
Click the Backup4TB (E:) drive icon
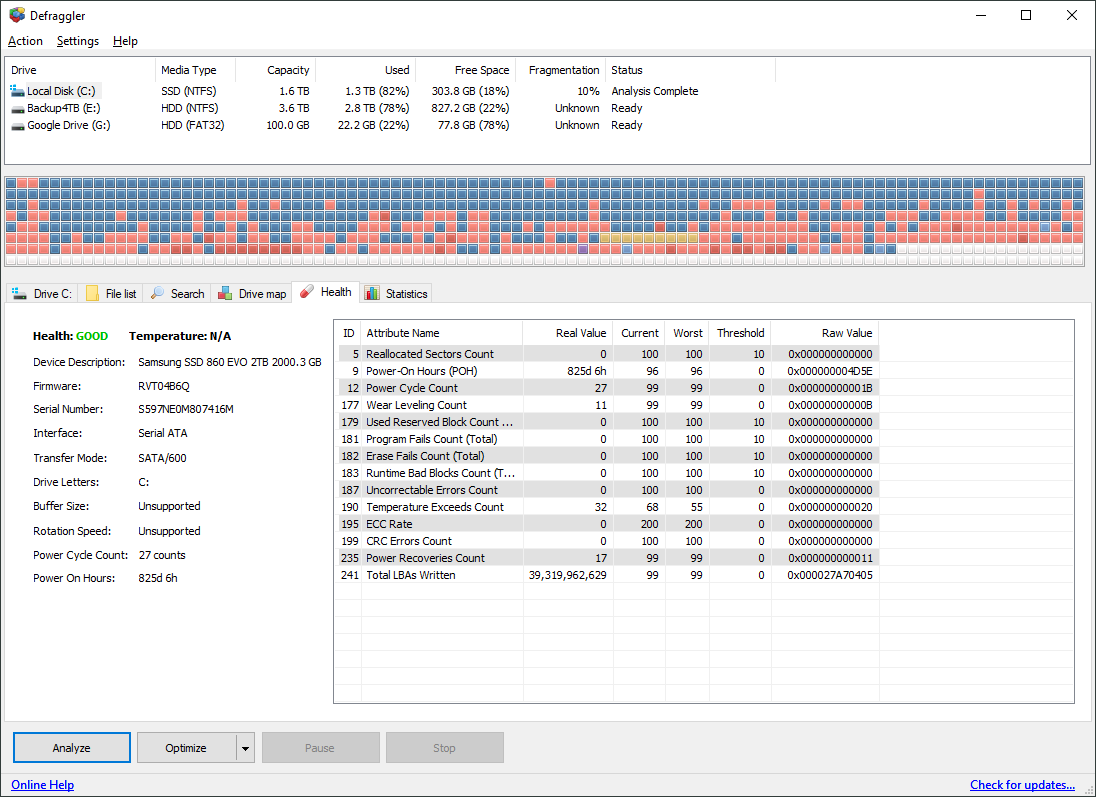click(17, 108)
